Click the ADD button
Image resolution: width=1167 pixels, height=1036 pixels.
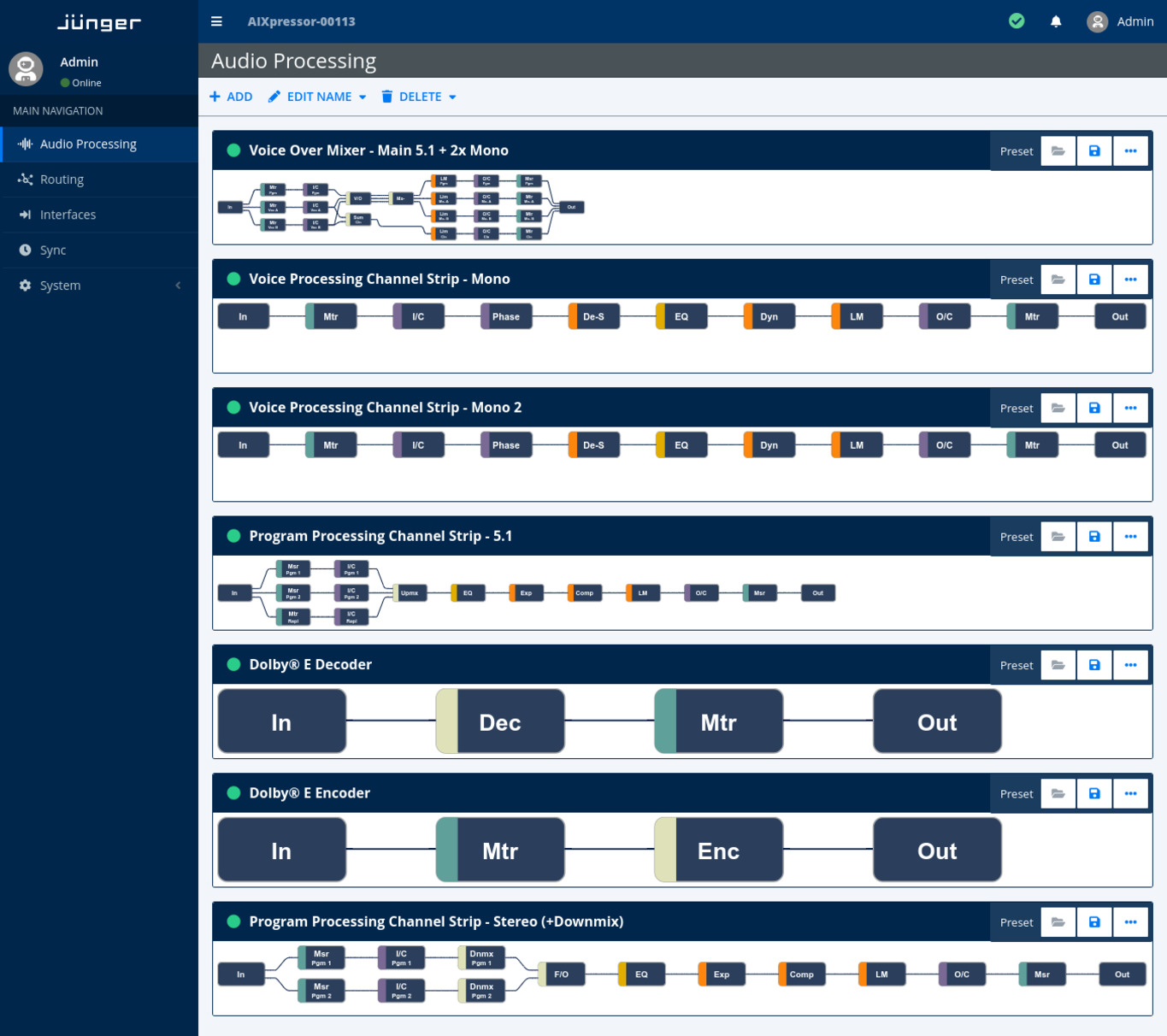(230, 97)
